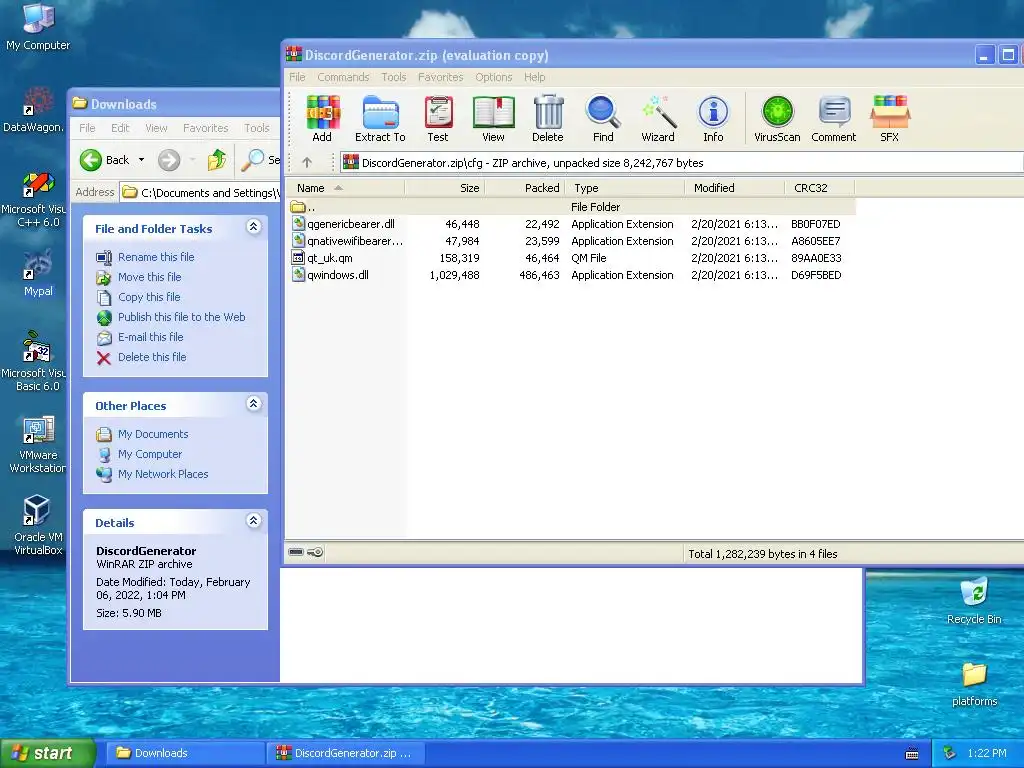
Task: Click the key icon in WinRAR status bar
Action: coord(315,552)
